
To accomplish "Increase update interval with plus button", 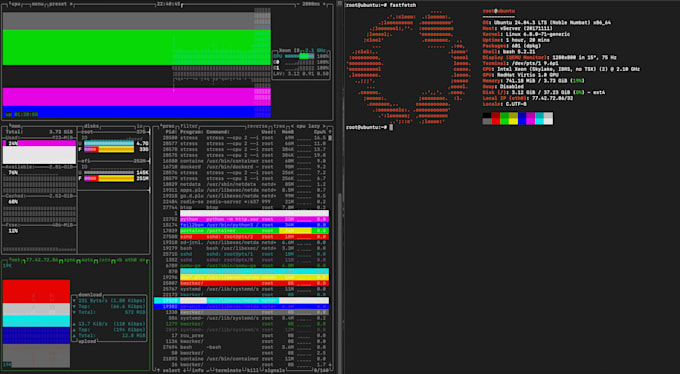I will pos(324,4).
